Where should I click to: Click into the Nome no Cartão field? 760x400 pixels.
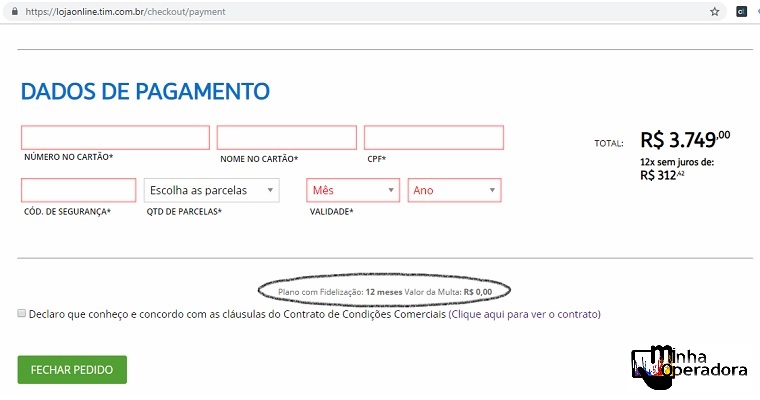point(286,137)
